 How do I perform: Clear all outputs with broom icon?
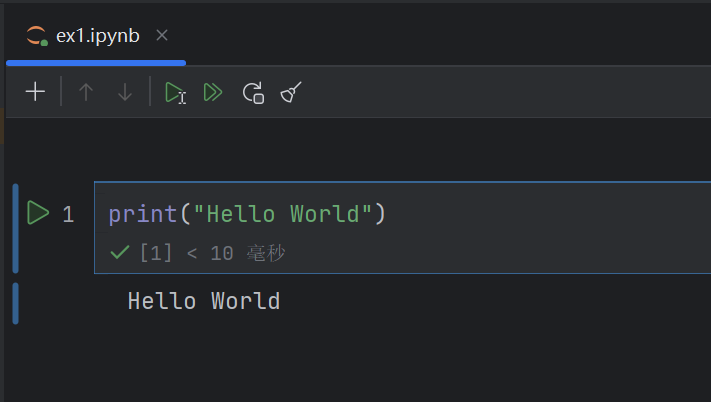291,93
